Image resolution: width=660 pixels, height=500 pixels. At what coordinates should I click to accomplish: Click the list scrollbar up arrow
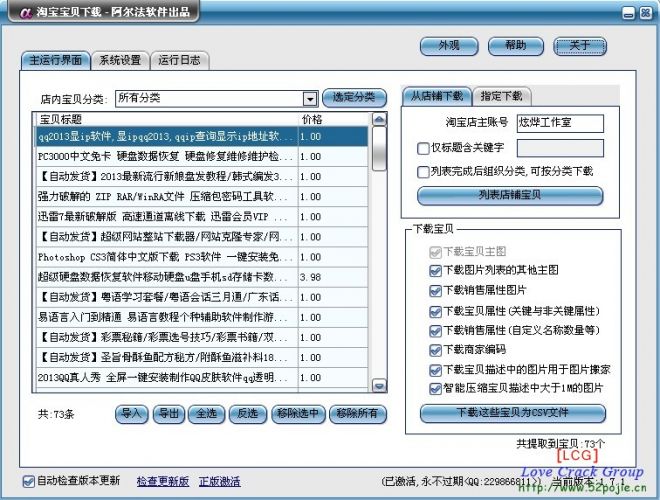(x=379, y=119)
